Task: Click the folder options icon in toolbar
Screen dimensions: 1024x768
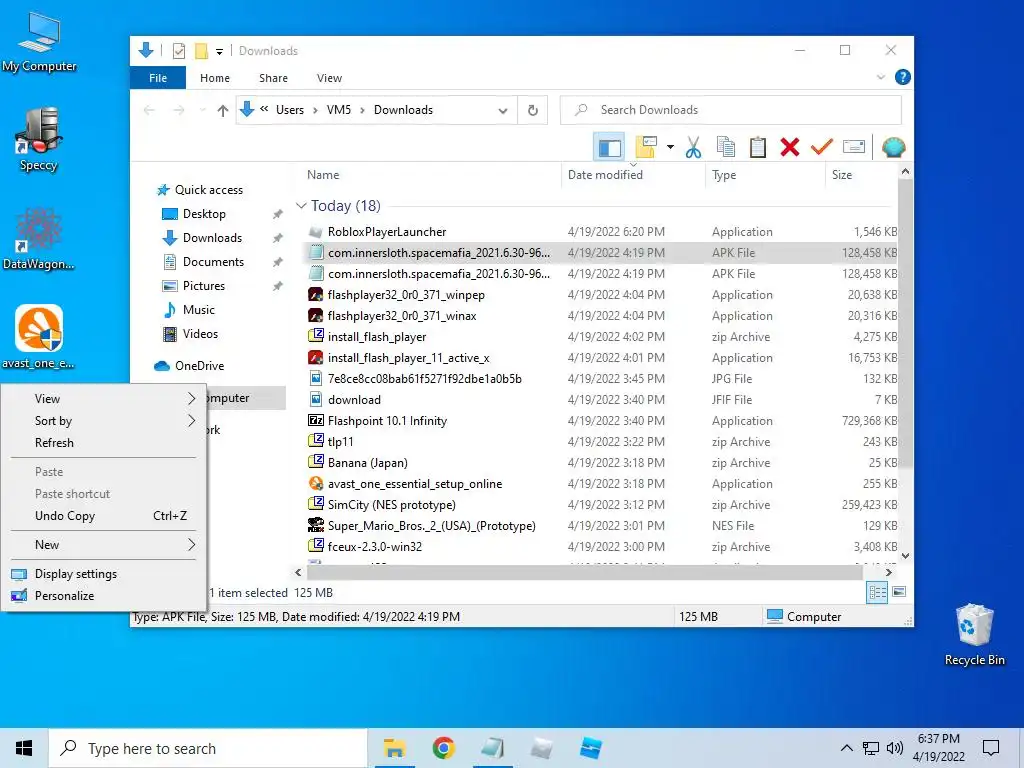Action: (646, 147)
